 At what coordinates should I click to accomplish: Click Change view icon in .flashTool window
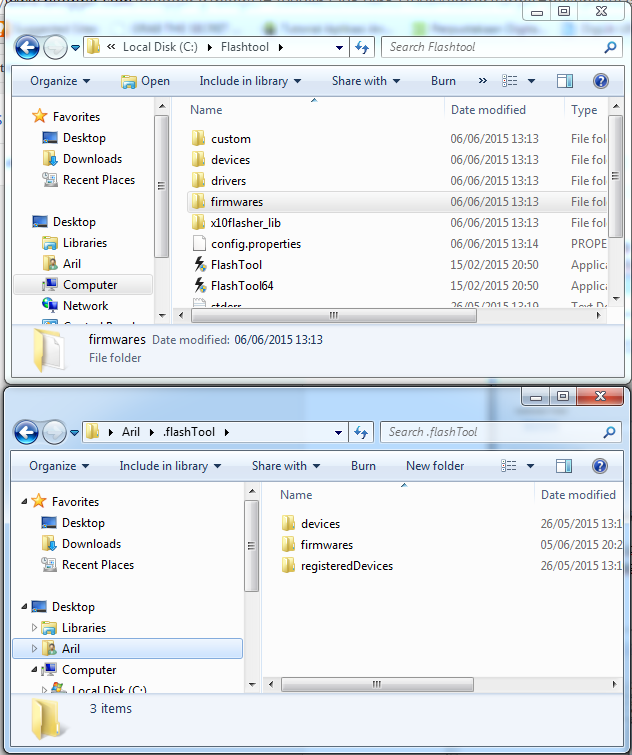[x=509, y=466]
